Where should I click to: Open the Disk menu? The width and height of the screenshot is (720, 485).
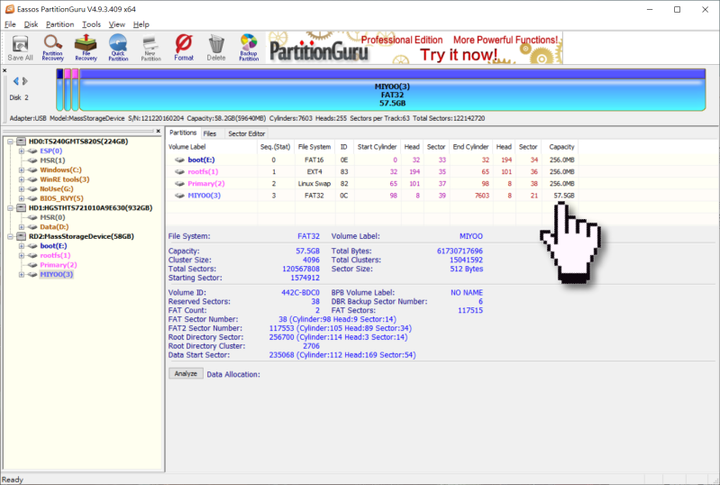(31, 24)
